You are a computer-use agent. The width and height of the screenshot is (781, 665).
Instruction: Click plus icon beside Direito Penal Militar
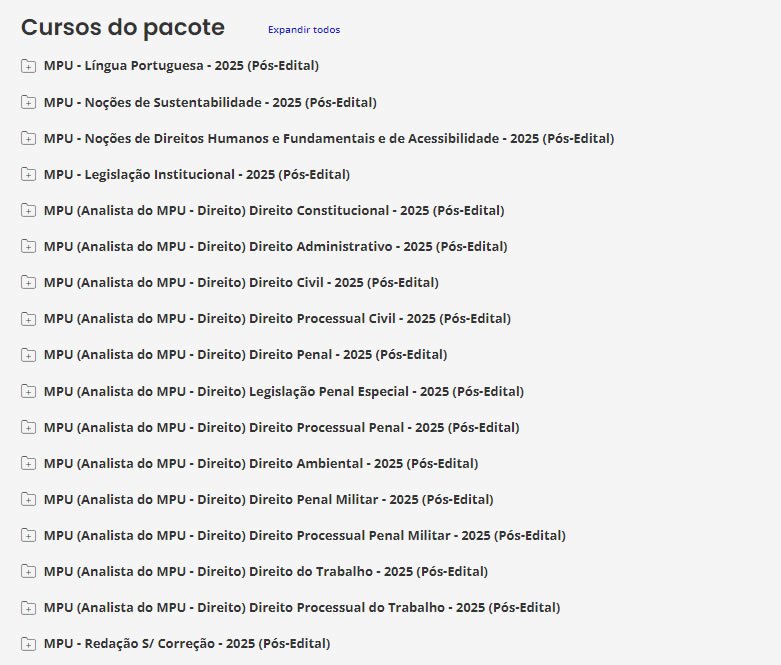pyautogui.click(x=28, y=500)
